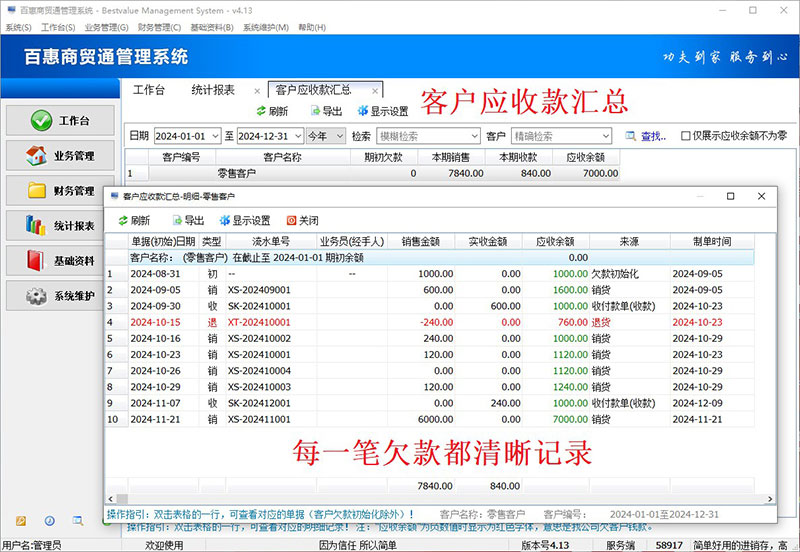Open 统计报表 chart icon in sidebar
The height and width of the screenshot is (552, 800).
click(x=36, y=225)
